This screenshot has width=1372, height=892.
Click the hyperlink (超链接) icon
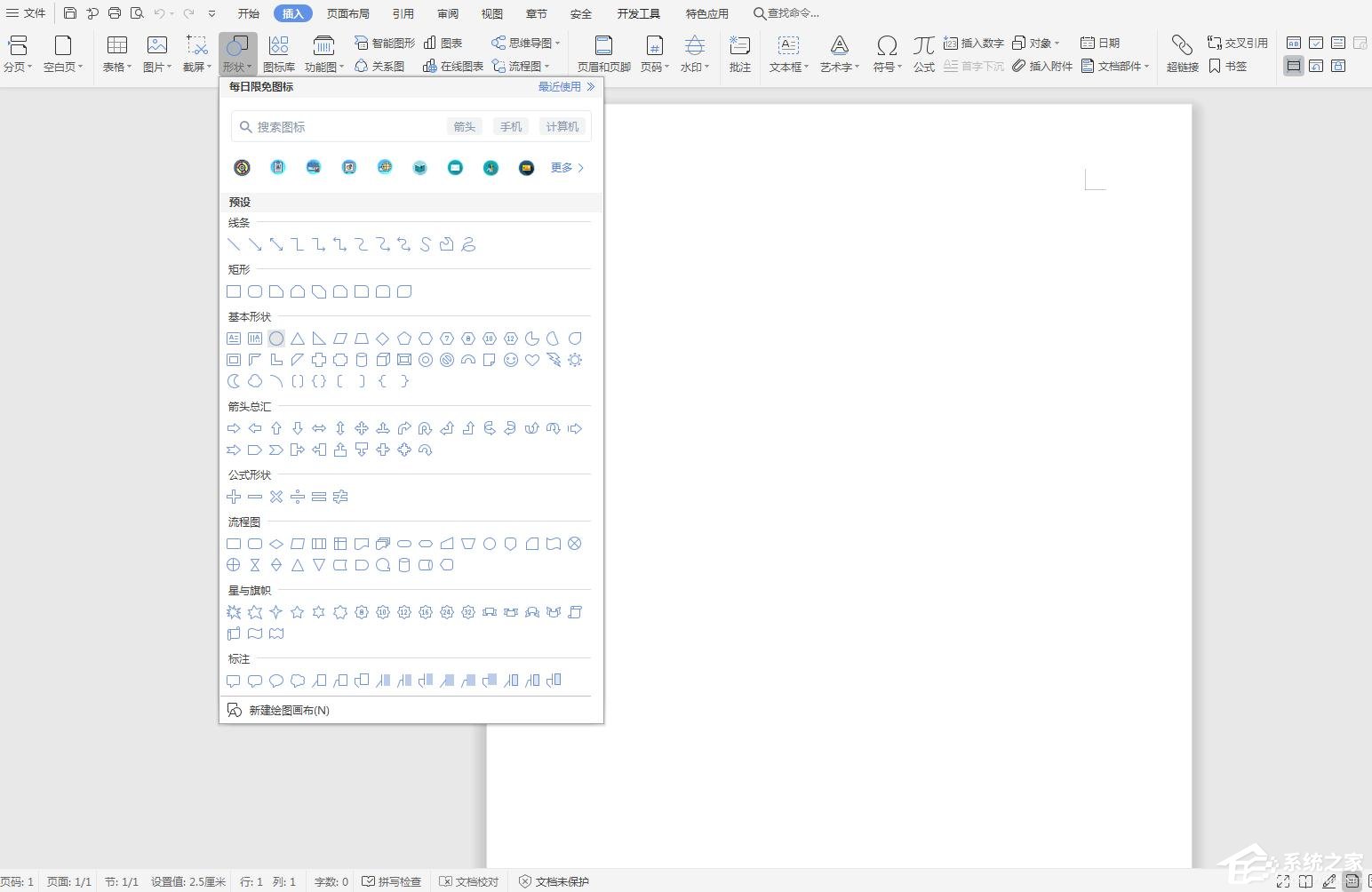point(1182,52)
